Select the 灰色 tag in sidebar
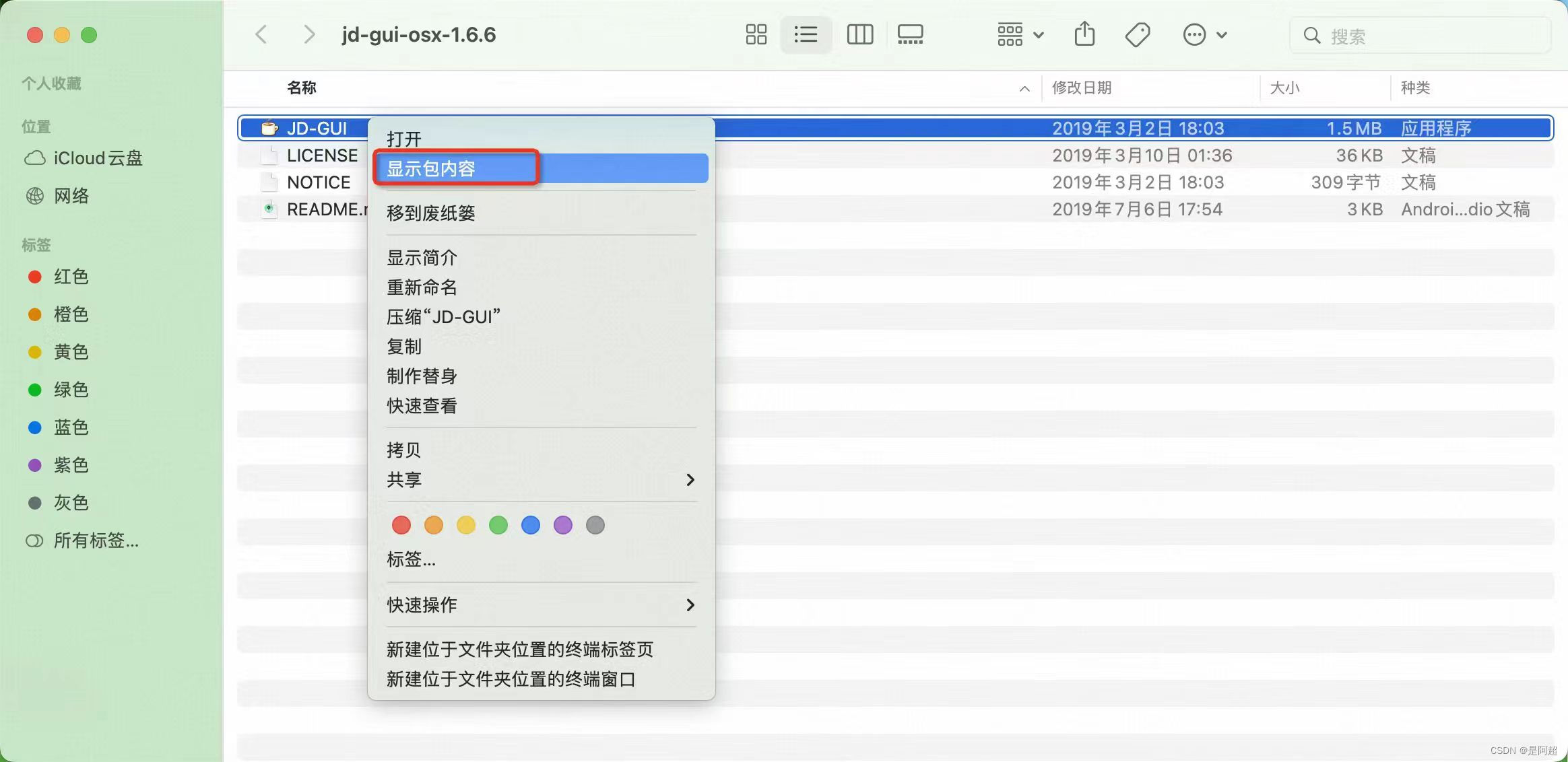 point(58,503)
